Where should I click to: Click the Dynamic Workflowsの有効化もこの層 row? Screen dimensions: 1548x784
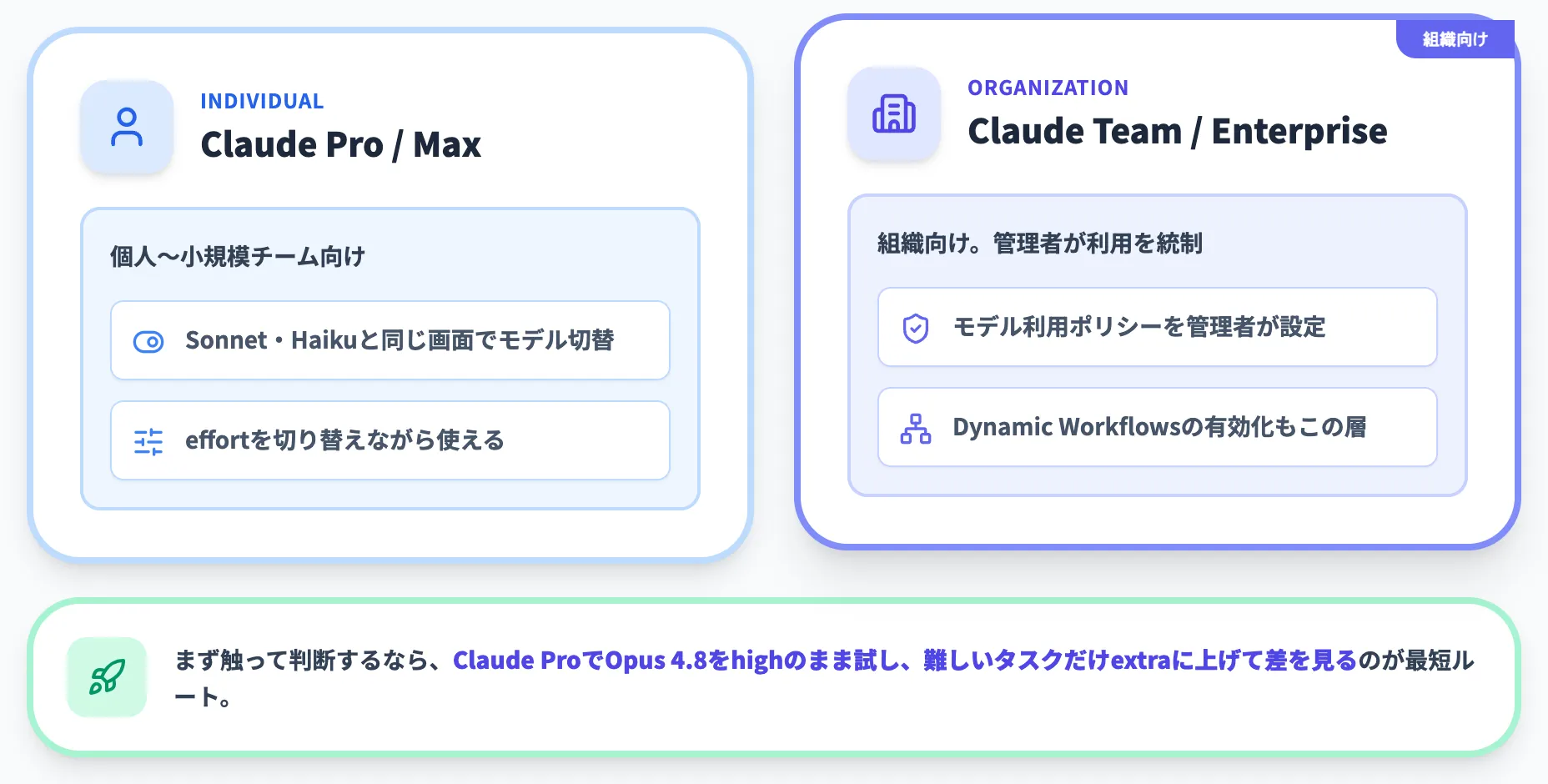click(1158, 427)
